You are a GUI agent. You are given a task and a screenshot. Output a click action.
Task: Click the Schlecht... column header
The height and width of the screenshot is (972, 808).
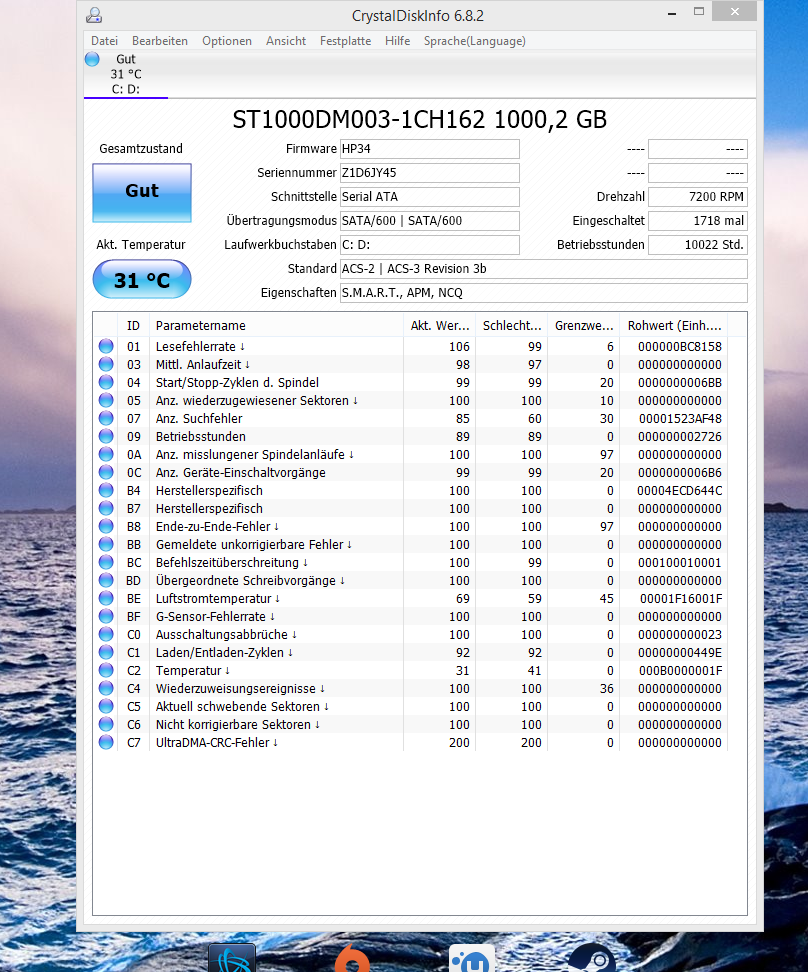[x=512, y=325]
